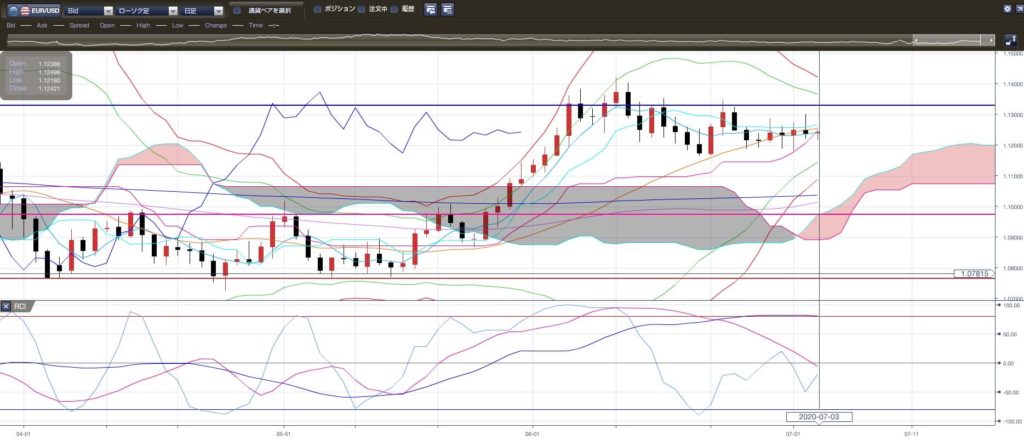Toggle the 通貨ペアを選択 checkbox
Image resolution: width=1024 pixels, height=440 pixels.
point(238,10)
